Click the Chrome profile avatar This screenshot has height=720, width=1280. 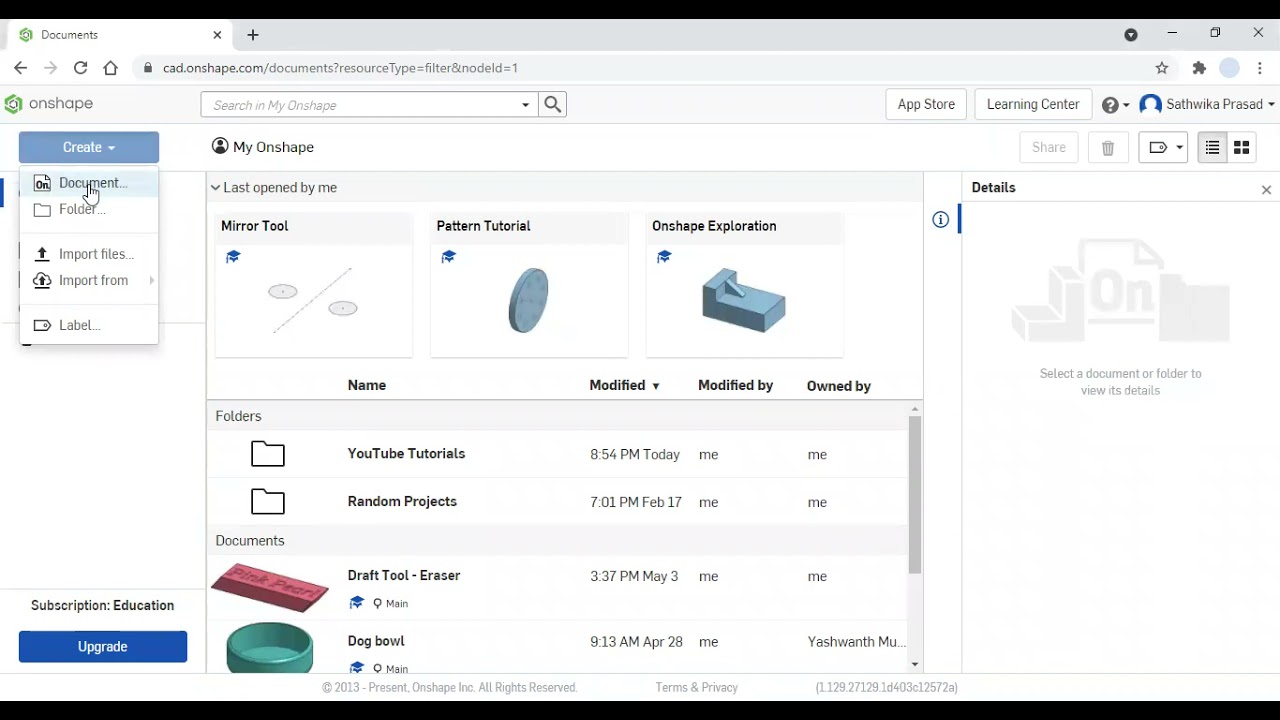tap(1230, 68)
